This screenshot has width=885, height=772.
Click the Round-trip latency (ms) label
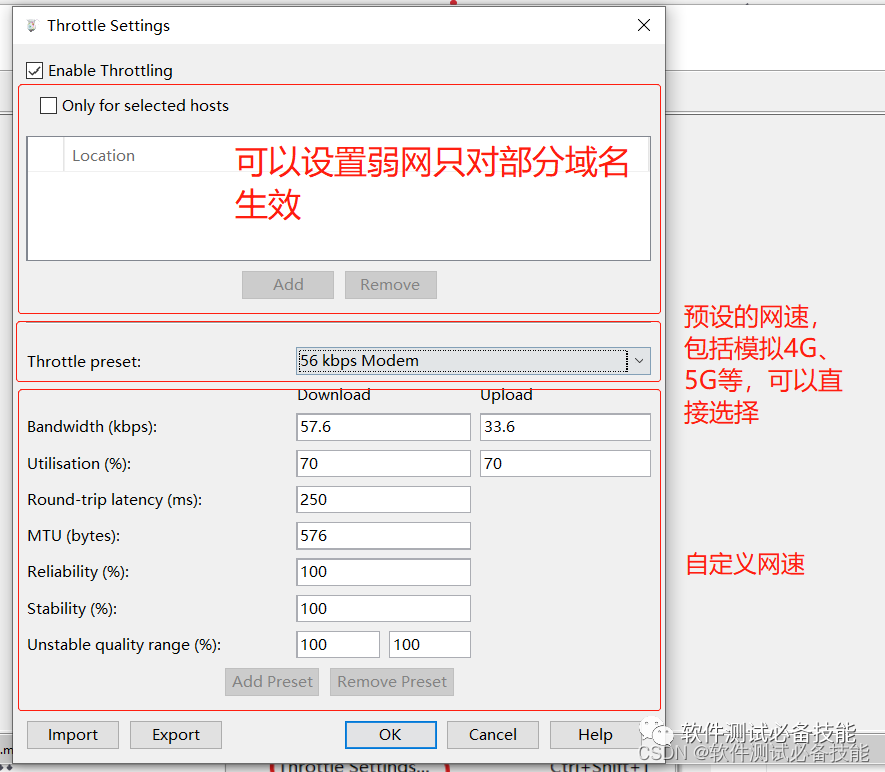115,500
